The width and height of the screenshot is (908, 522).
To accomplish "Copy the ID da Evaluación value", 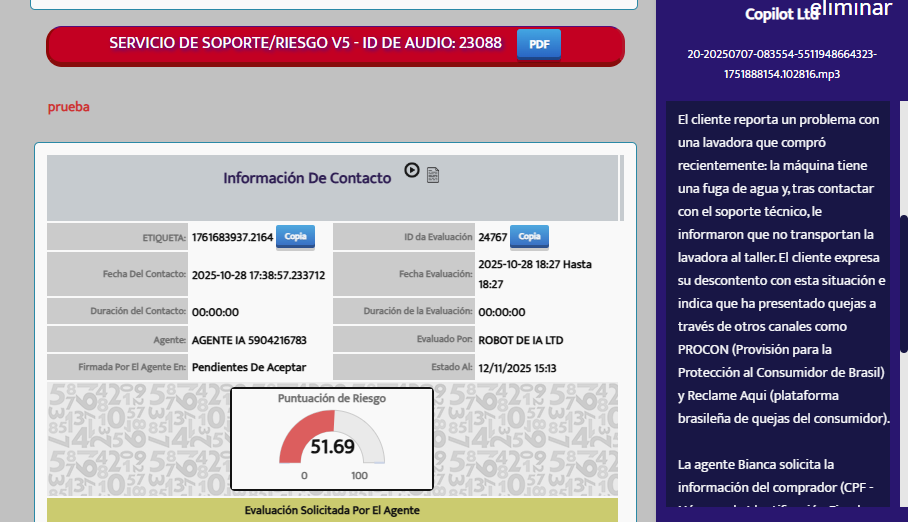I will point(529,237).
